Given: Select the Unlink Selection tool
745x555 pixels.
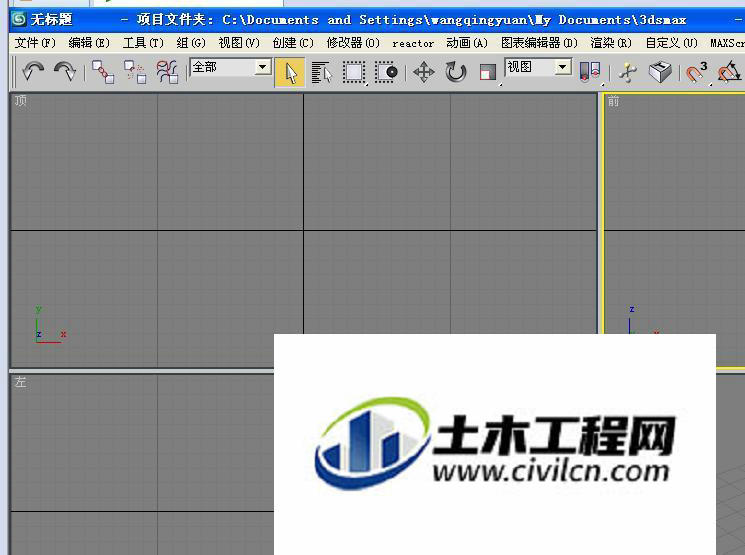Looking at the screenshot, I should 135,72.
